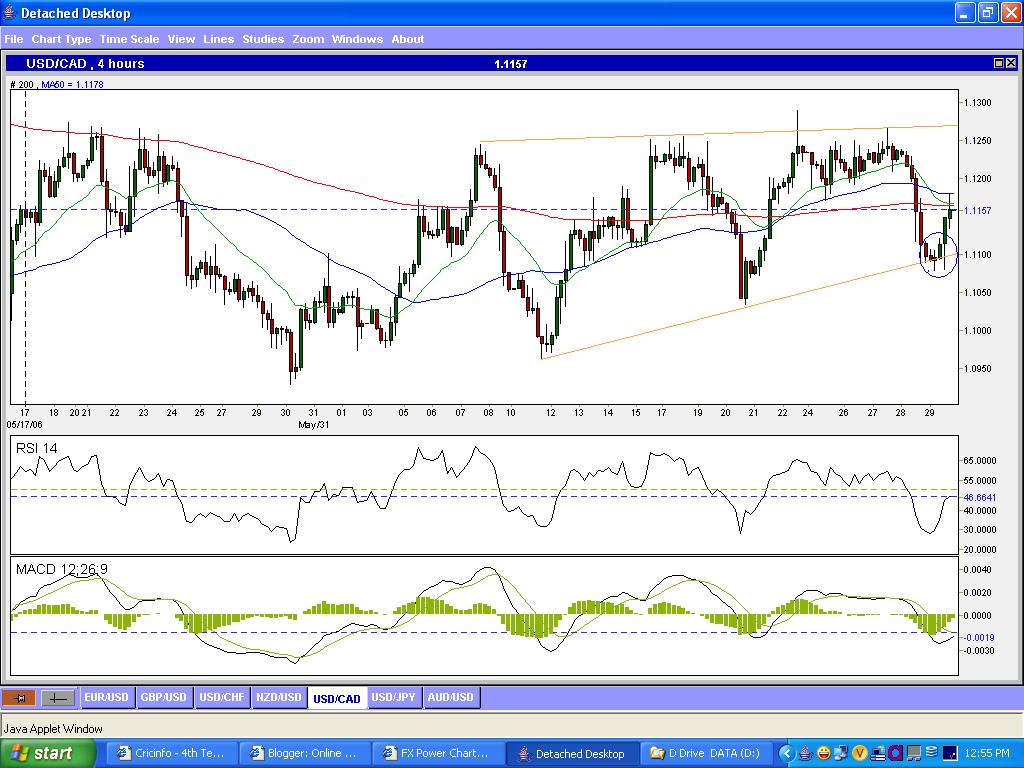Open the Lines menu
Viewport: 1024px width, 768px height.
click(x=218, y=39)
